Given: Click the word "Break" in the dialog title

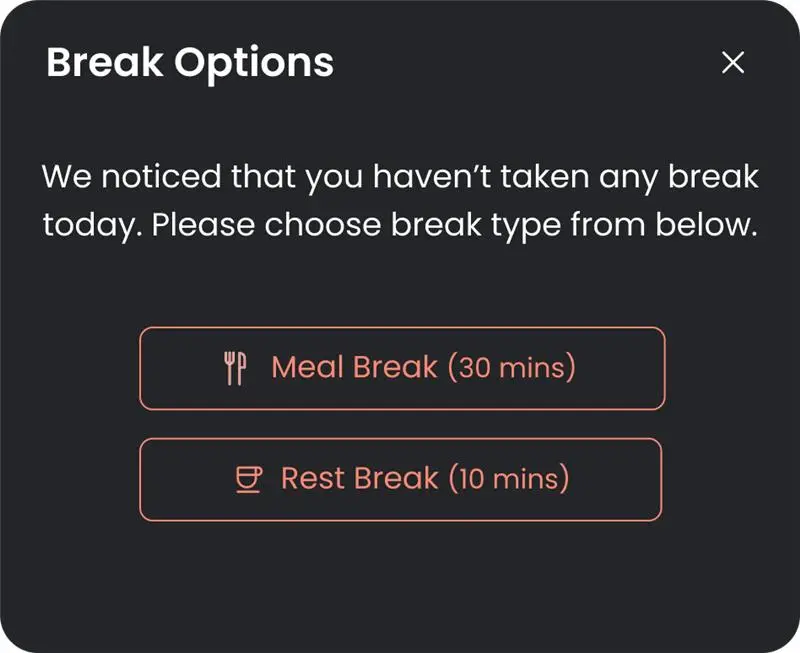Looking at the screenshot, I should (106, 63).
